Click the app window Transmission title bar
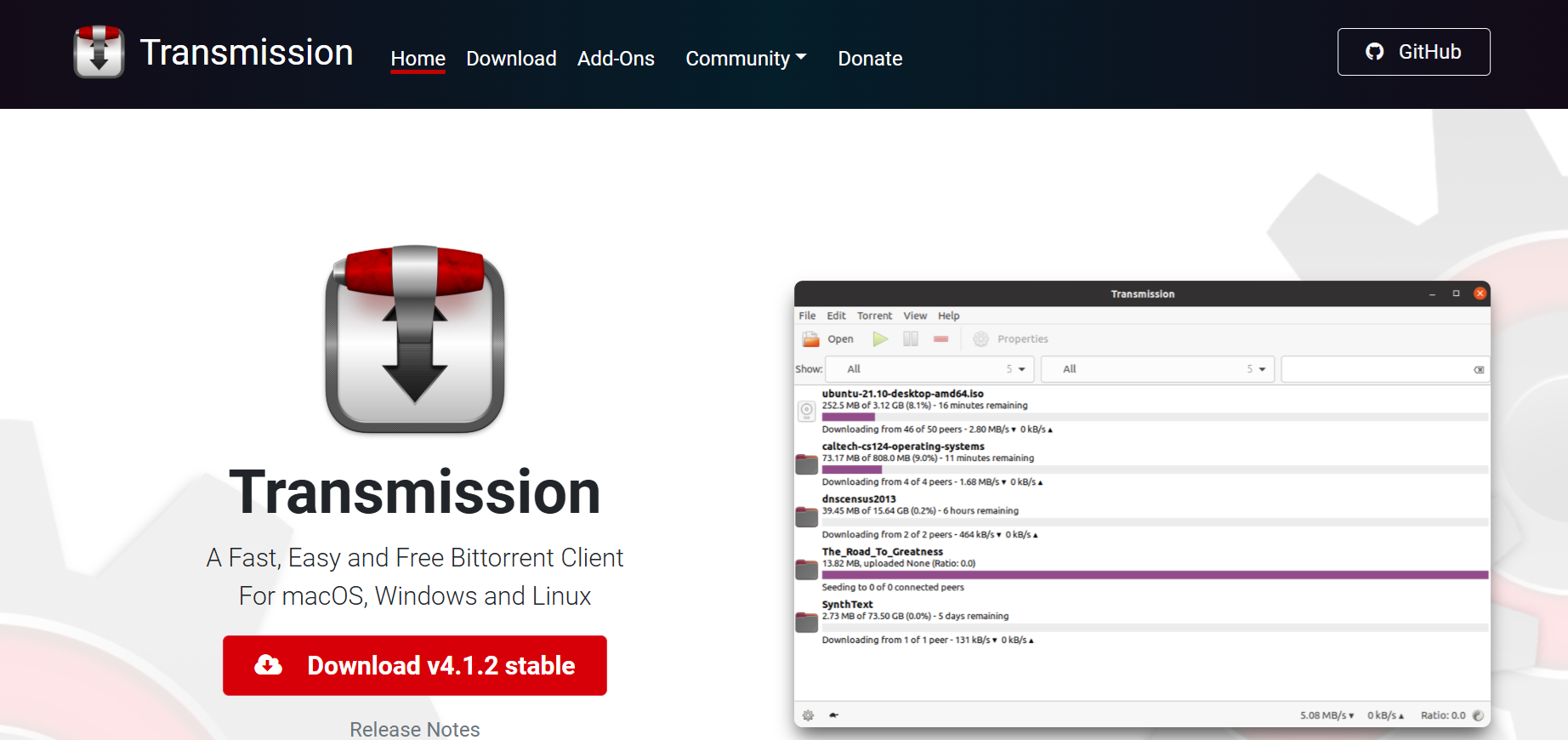This screenshot has height=740, width=1568. click(1142, 293)
